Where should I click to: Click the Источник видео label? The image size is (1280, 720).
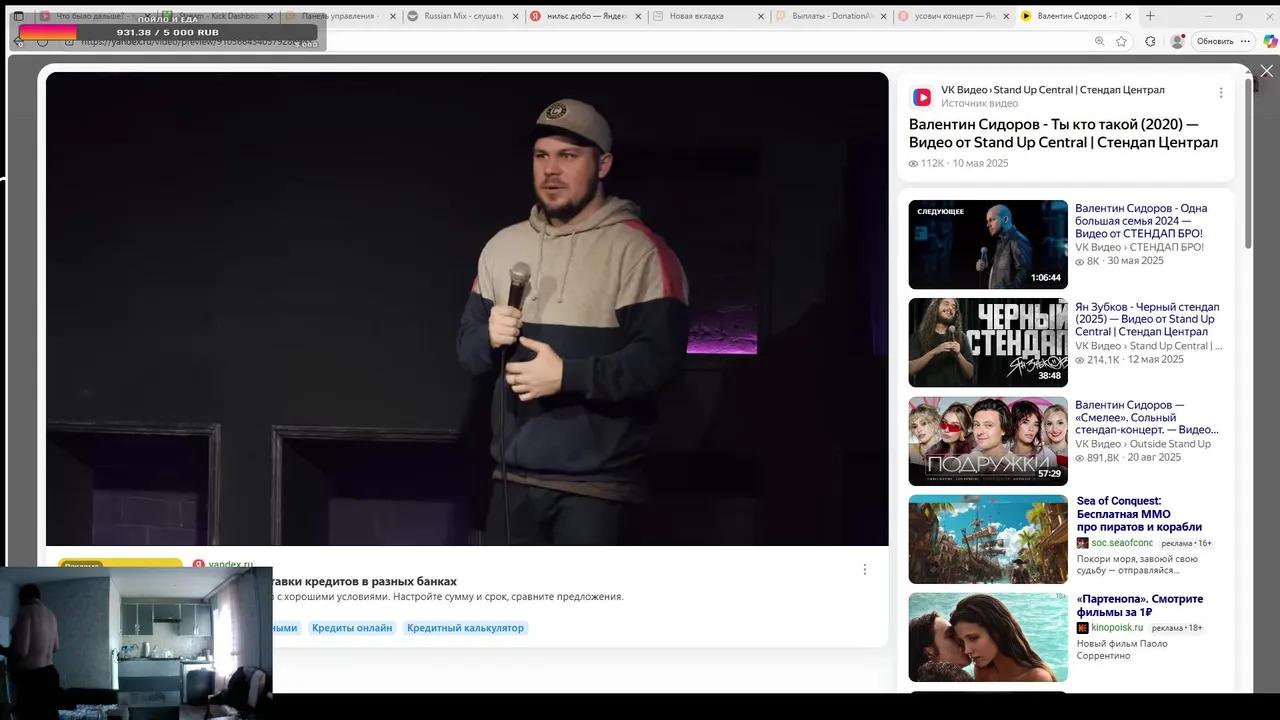980,103
